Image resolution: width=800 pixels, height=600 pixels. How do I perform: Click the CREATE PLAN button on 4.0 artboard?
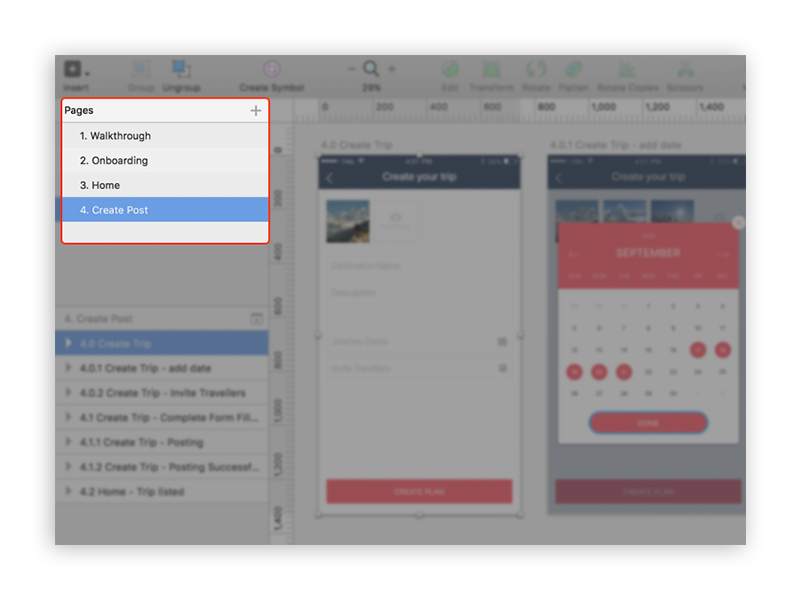[419, 491]
